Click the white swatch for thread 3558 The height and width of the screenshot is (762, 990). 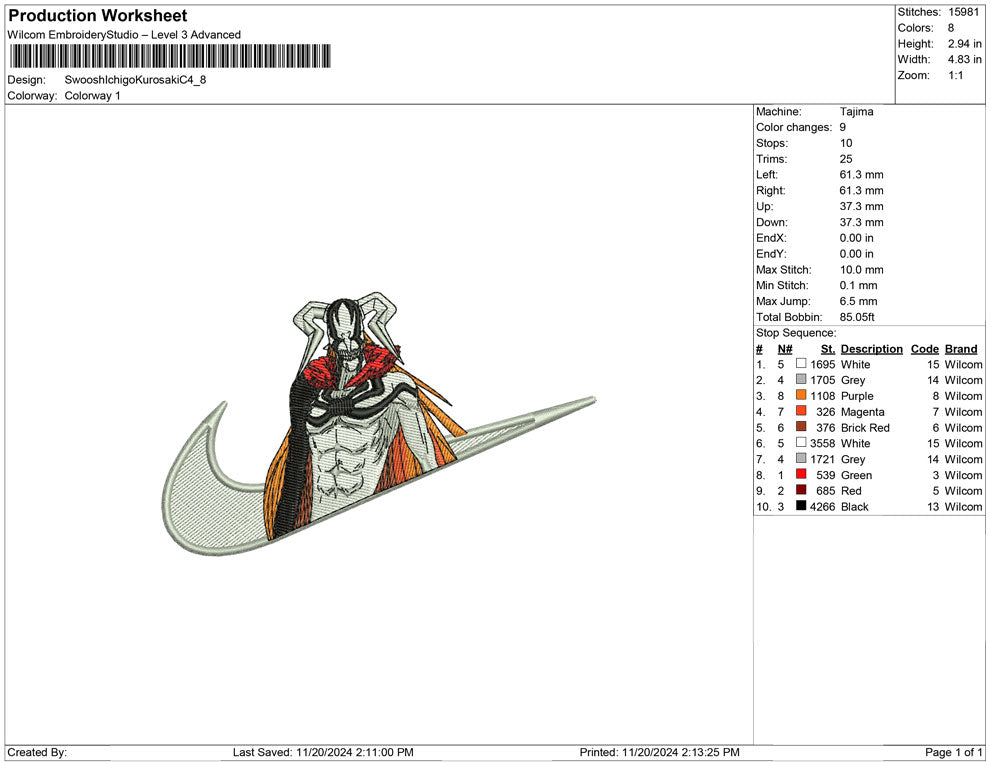click(801, 443)
